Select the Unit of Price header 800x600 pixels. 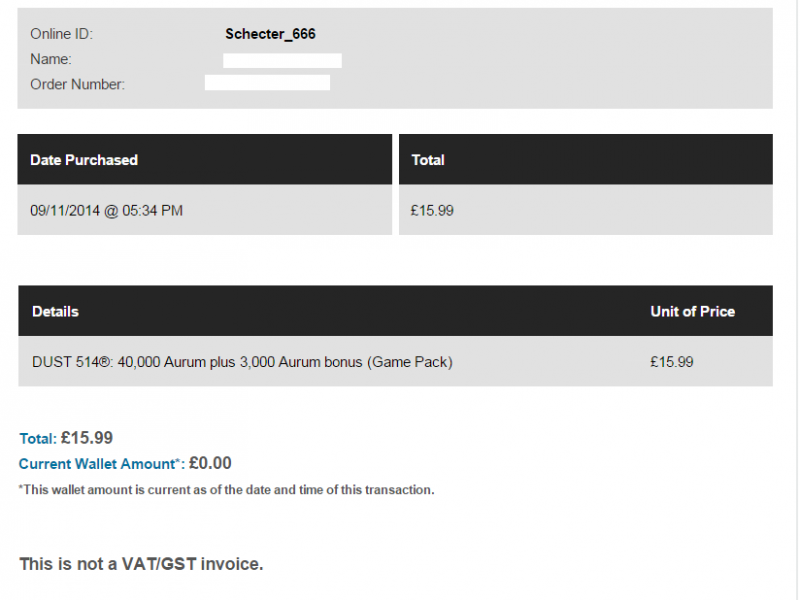tap(692, 312)
